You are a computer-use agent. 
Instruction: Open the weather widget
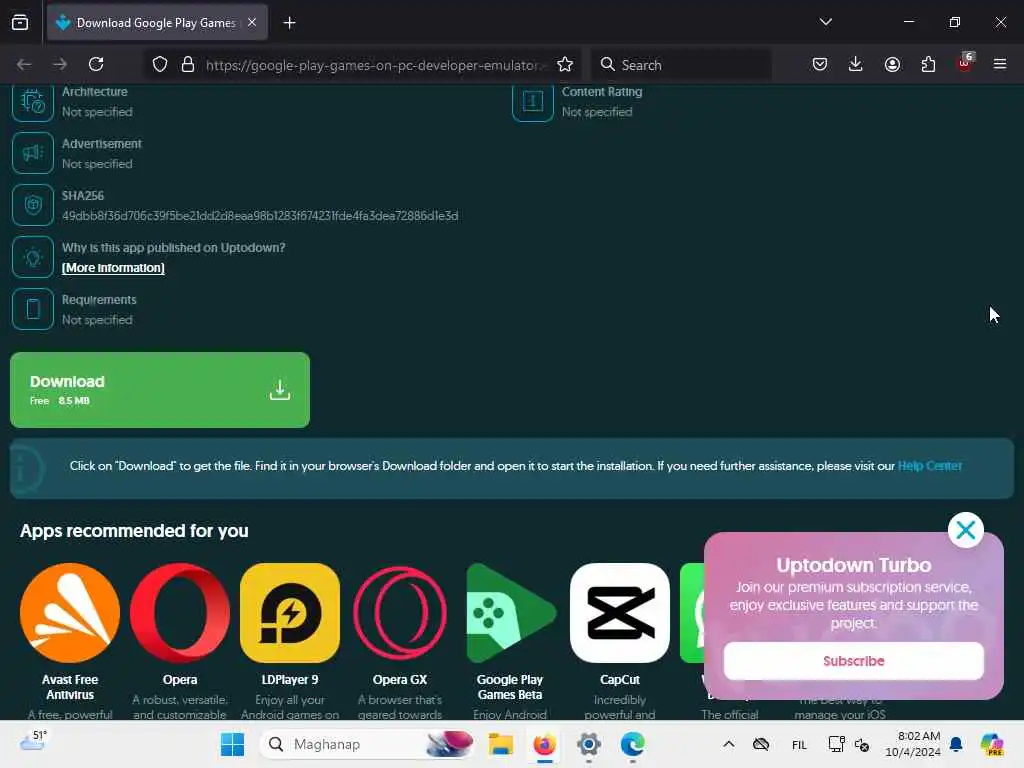(33, 741)
